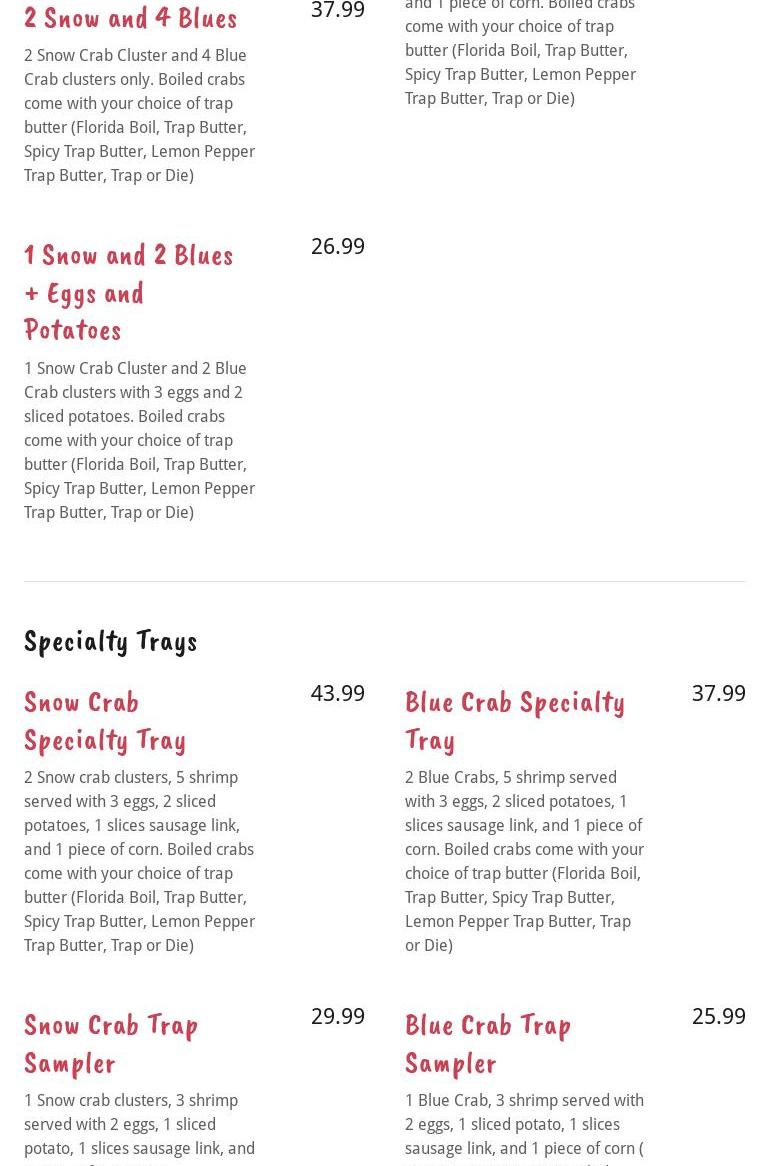Image resolution: width=770 pixels, height=1166 pixels.
Task: Click the 29.99 price
Action: 338,1016
